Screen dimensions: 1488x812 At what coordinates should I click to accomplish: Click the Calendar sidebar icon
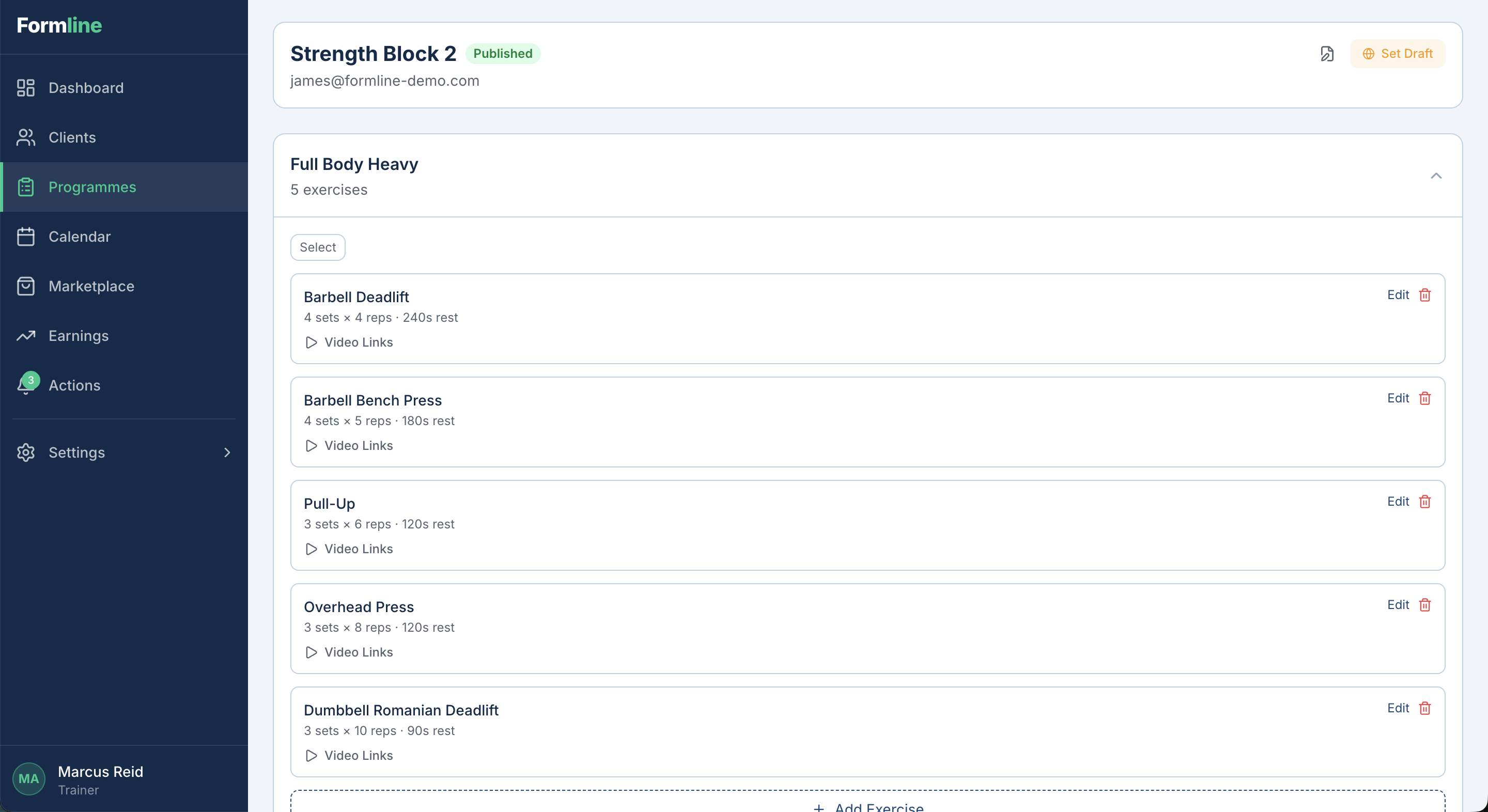26,237
